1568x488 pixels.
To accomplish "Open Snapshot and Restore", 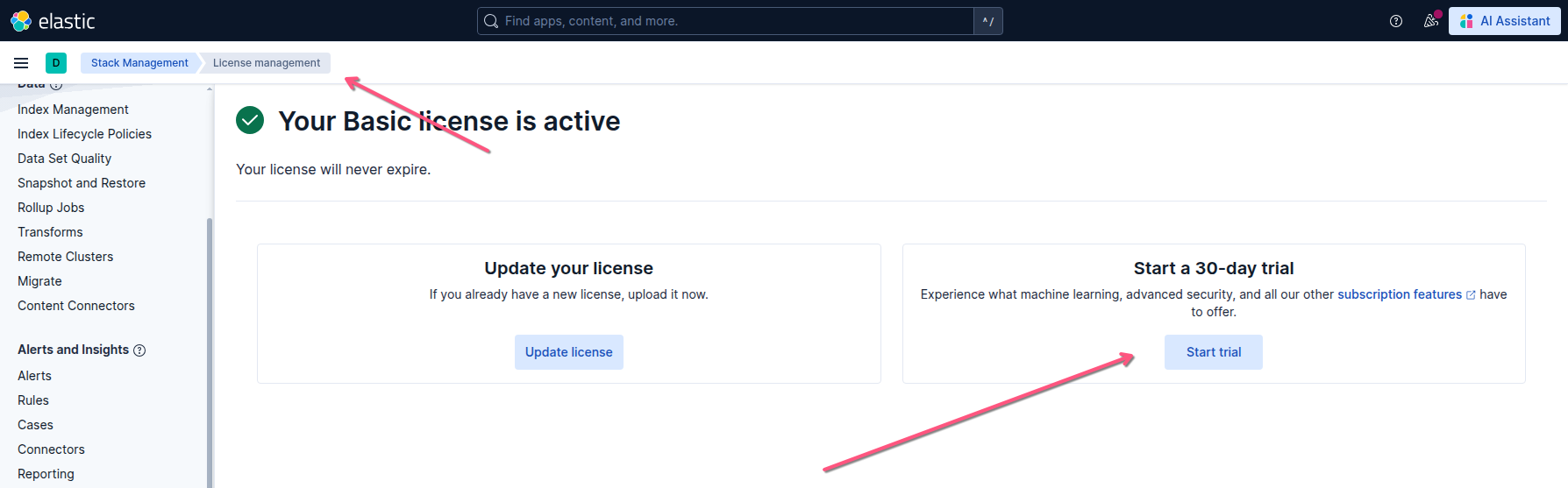I will [x=82, y=183].
